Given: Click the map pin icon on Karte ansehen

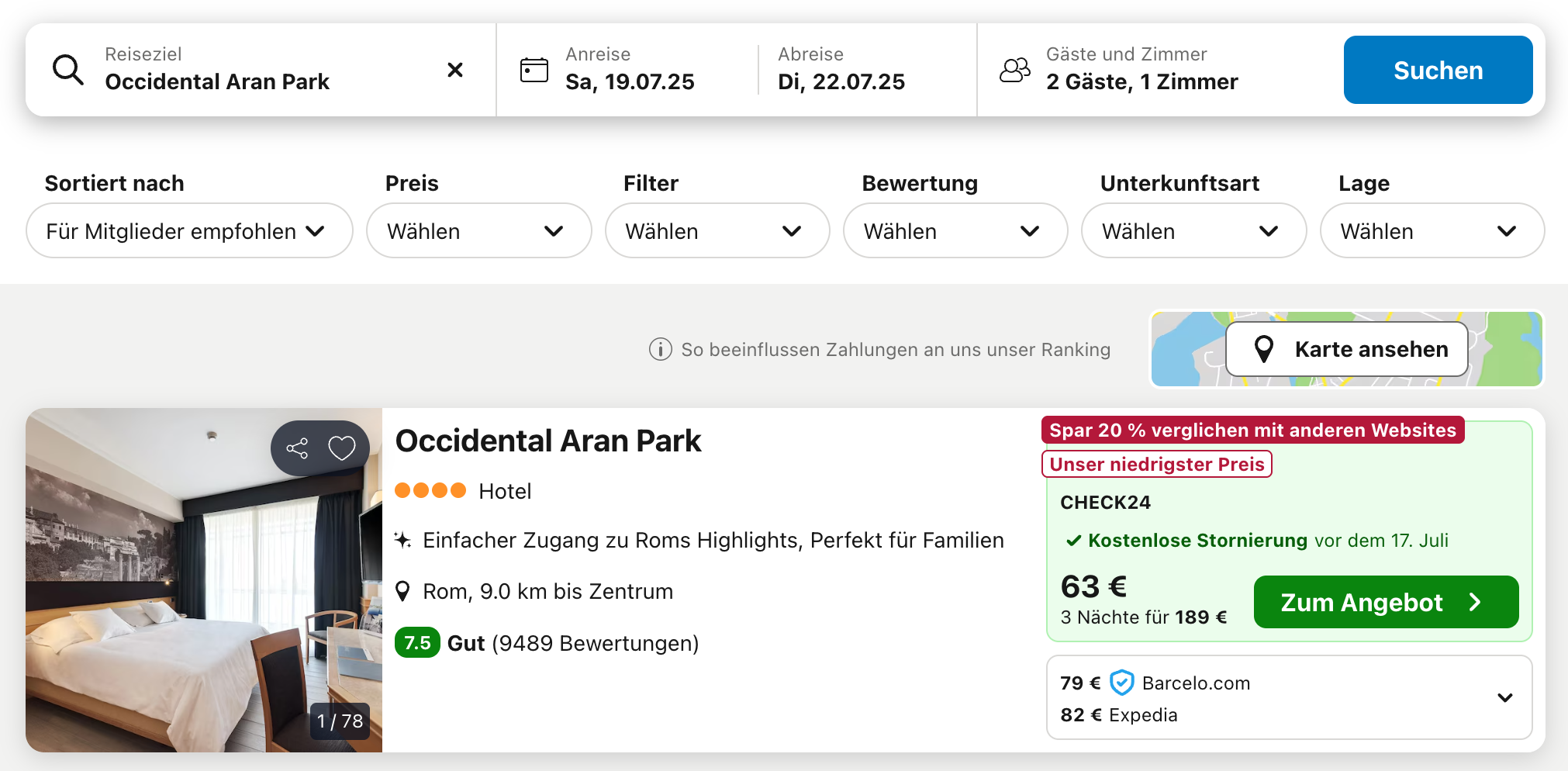Looking at the screenshot, I should pos(1264,349).
